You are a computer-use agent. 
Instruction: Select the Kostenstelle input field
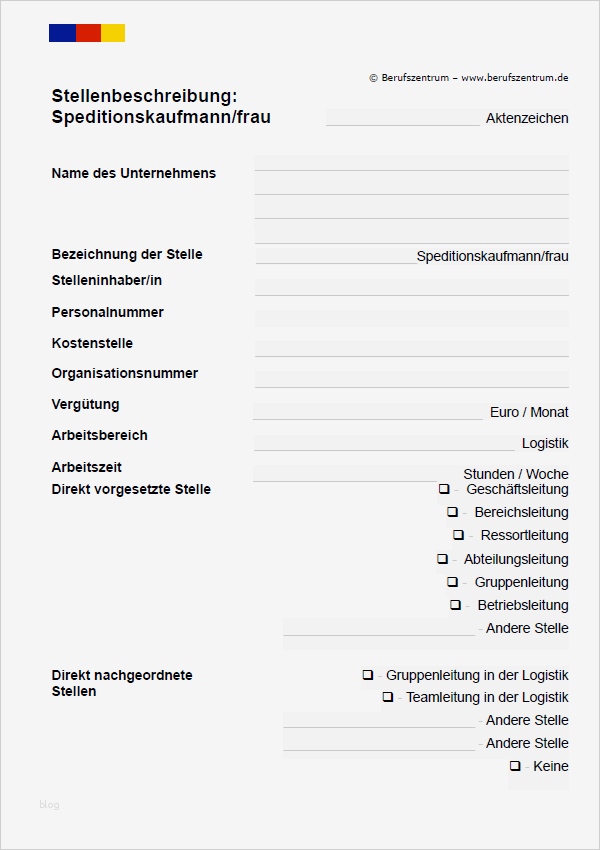411,349
